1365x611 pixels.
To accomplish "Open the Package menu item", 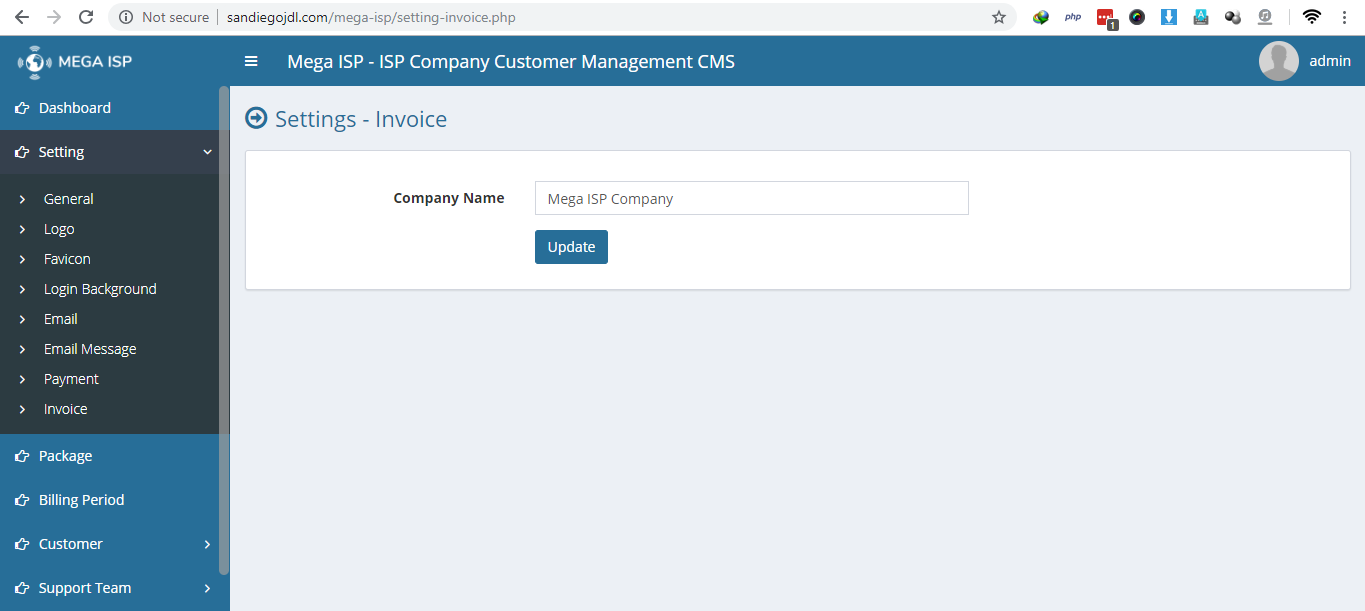I will (x=65, y=456).
